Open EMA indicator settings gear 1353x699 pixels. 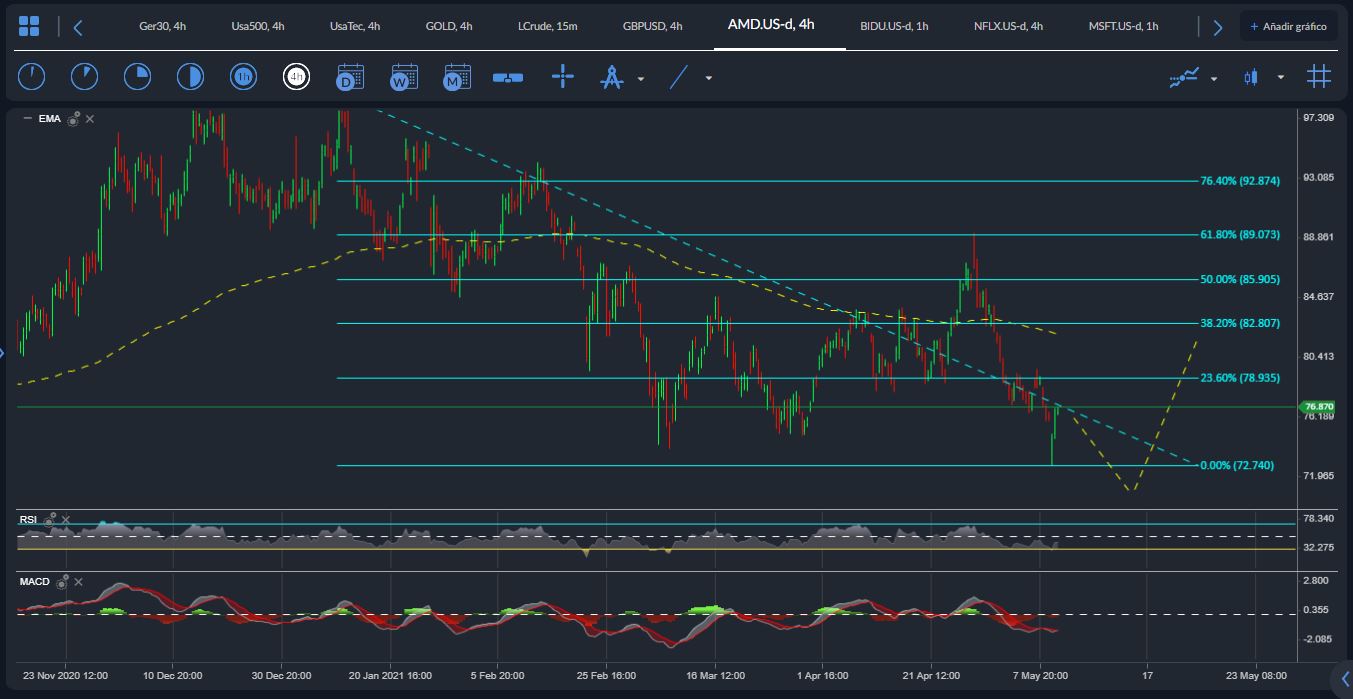73,119
